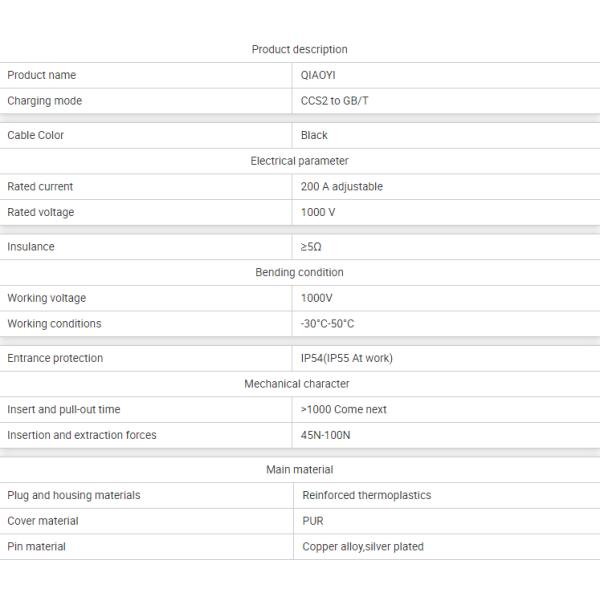
Task: Click the 45N-100N force value
Action: [326, 435]
